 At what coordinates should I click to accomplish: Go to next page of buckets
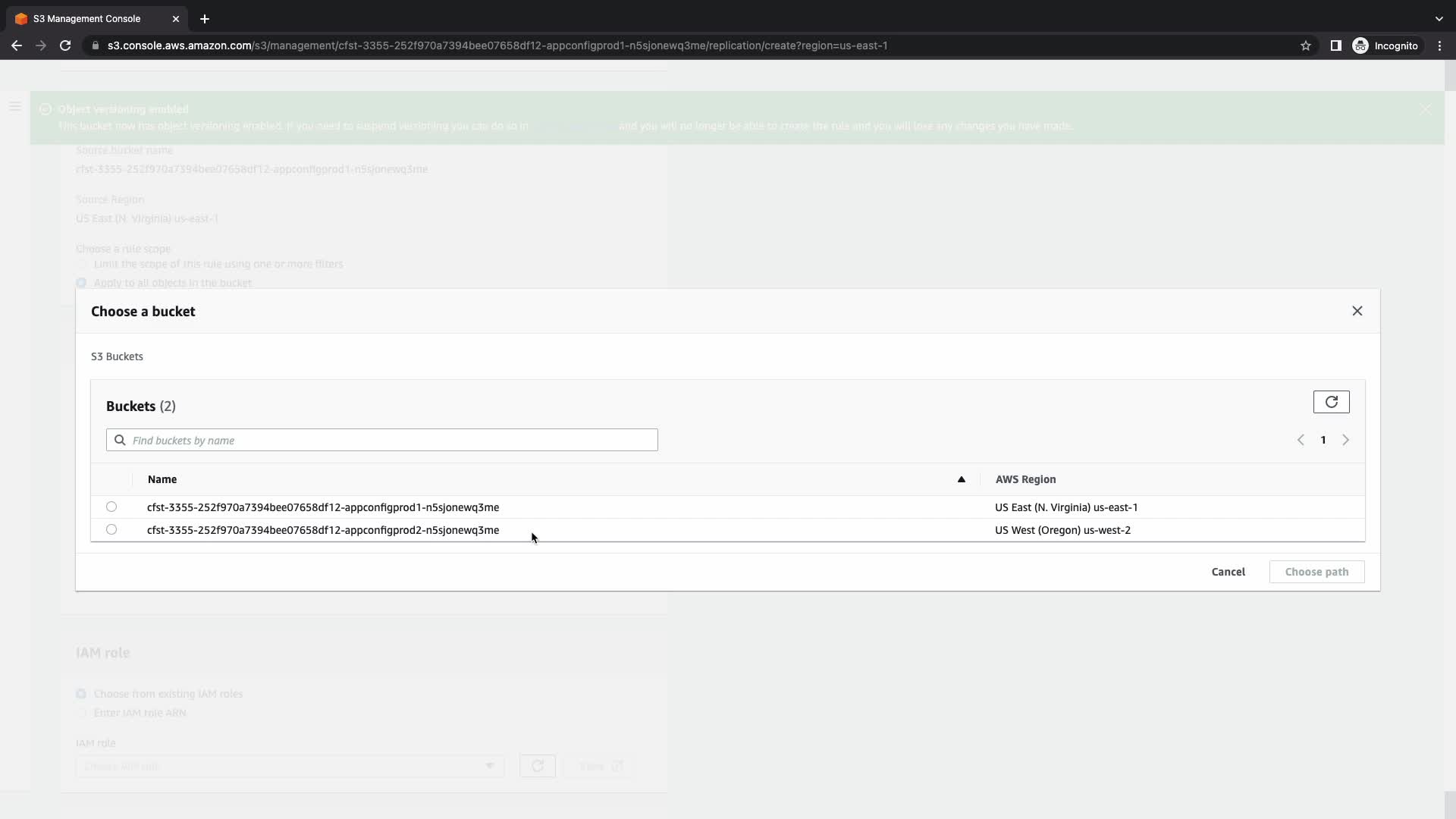coord(1345,440)
